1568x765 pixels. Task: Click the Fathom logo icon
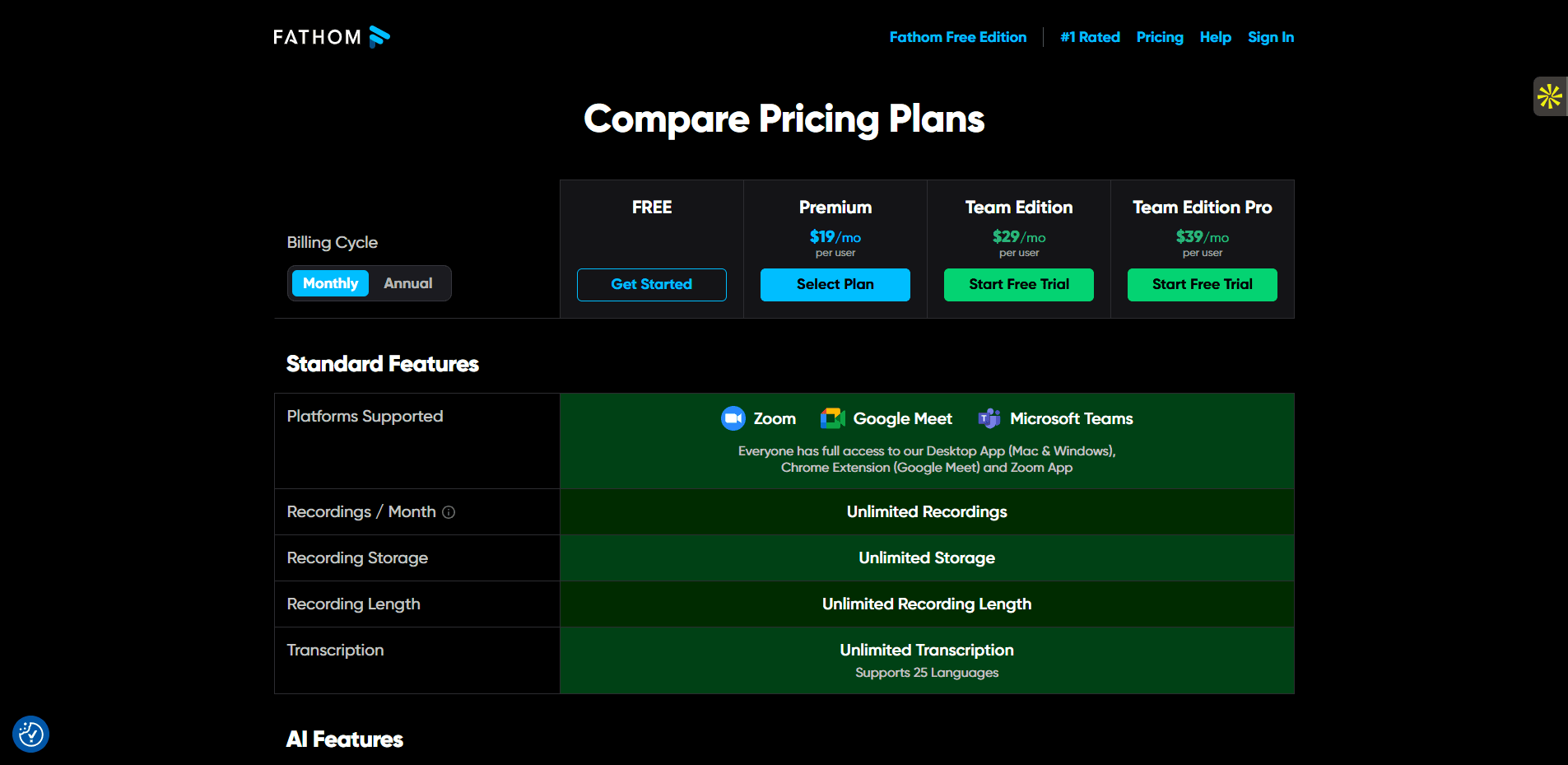point(379,37)
